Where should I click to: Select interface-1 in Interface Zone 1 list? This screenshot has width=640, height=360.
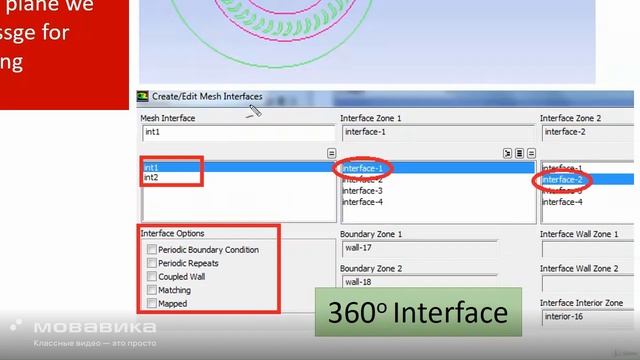438,168
